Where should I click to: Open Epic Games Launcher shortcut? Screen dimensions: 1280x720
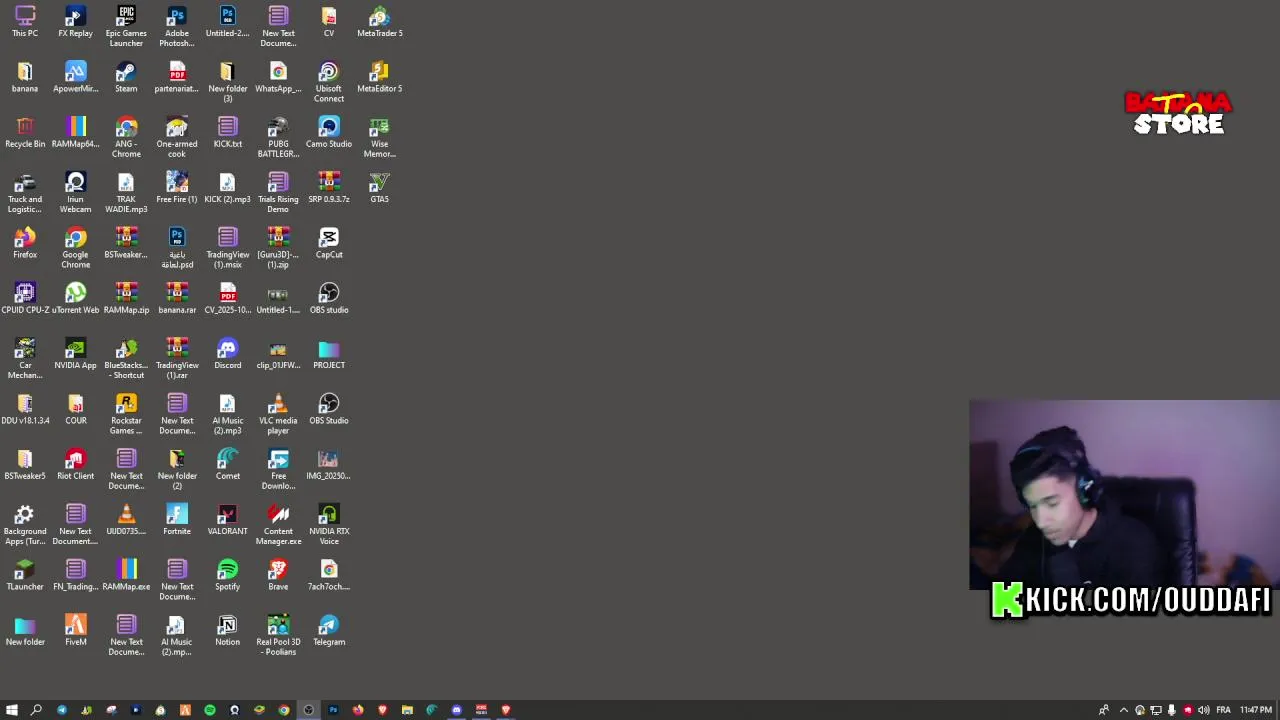pyautogui.click(x=126, y=26)
